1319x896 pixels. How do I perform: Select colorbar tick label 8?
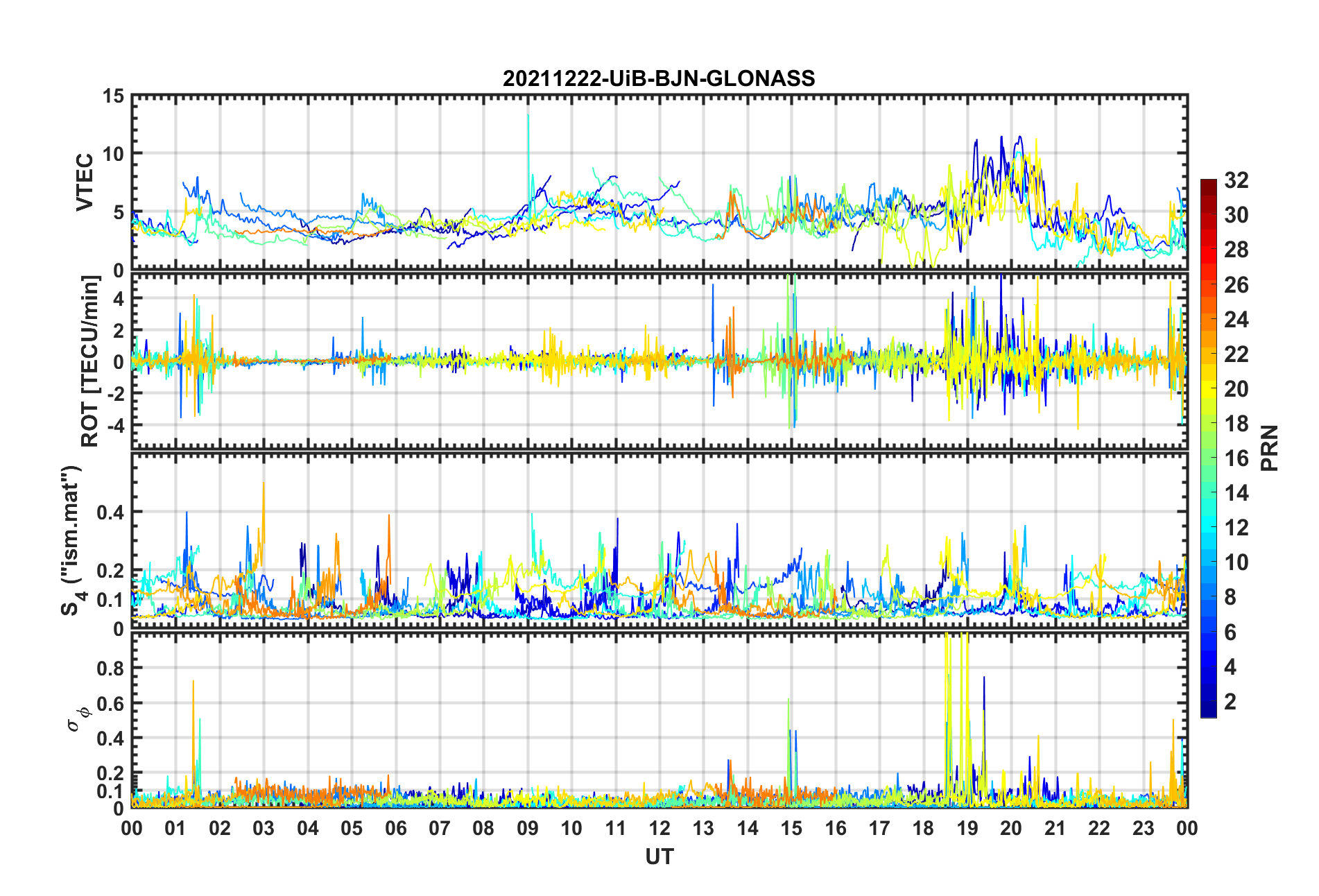(x=1230, y=597)
